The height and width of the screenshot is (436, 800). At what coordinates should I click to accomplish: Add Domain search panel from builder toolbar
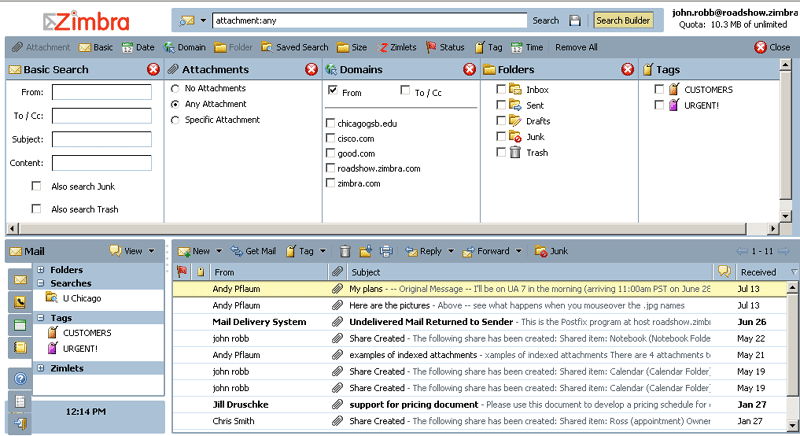tap(184, 47)
